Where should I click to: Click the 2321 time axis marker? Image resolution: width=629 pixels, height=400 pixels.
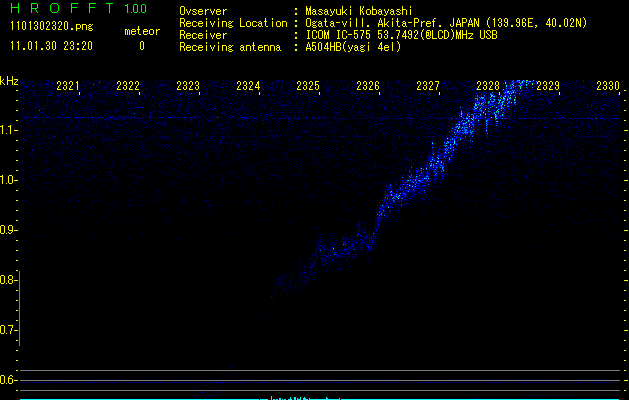click(x=68, y=86)
